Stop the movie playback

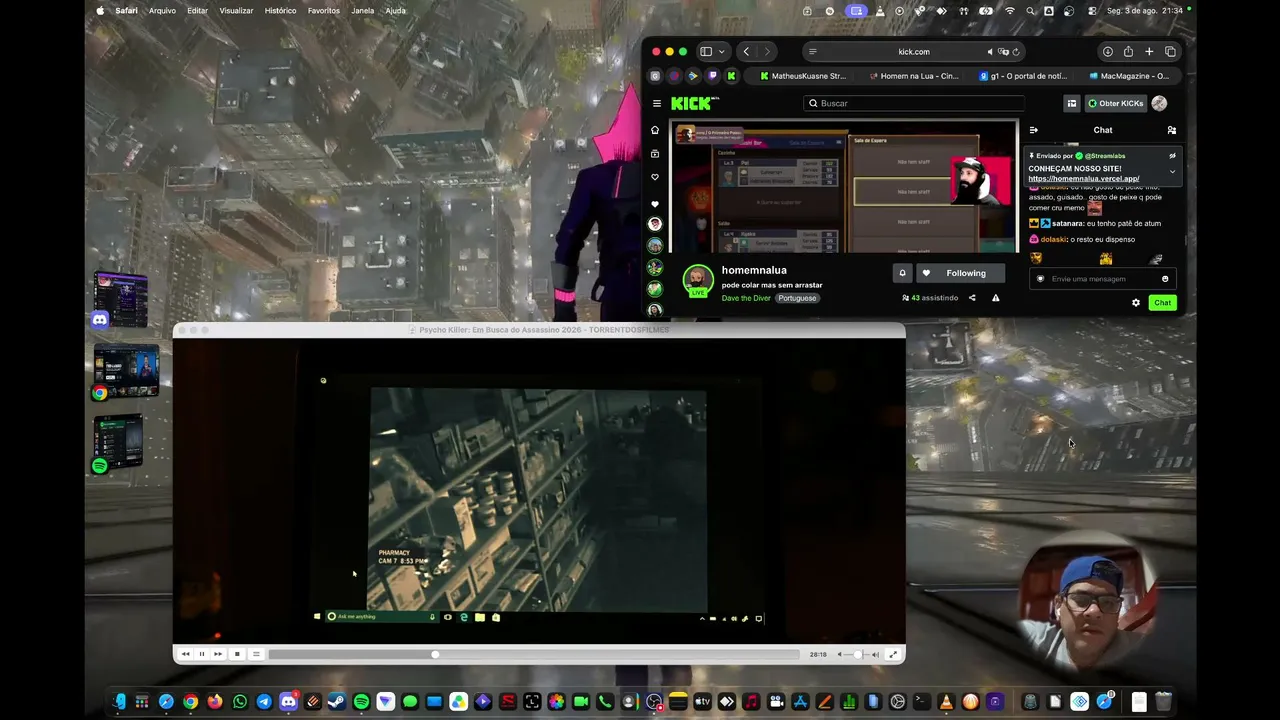[x=237, y=654]
